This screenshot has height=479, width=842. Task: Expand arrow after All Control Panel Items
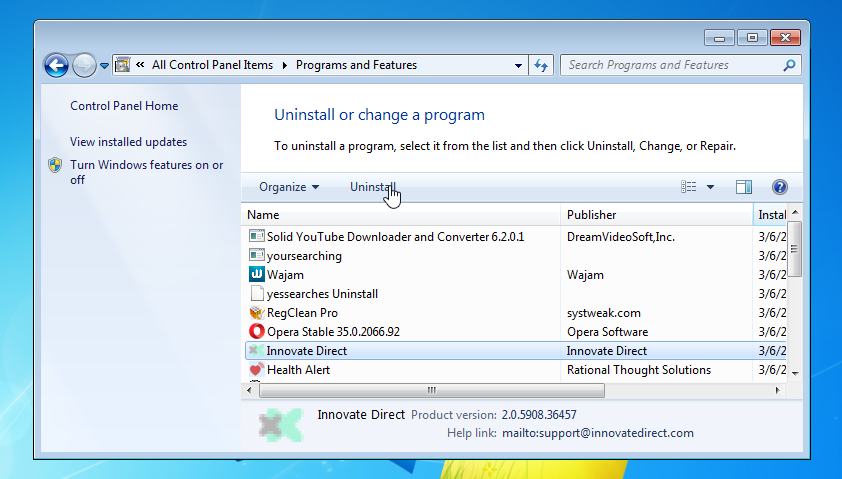[x=285, y=66]
